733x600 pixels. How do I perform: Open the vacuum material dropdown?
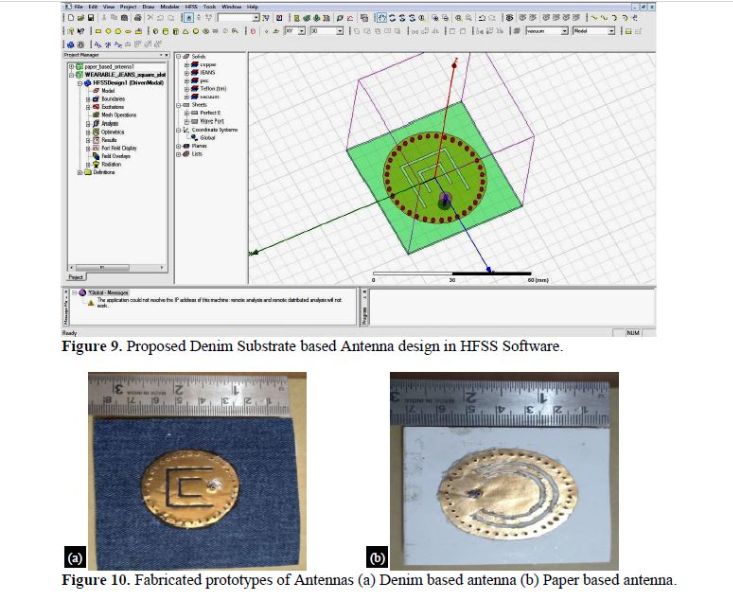click(x=564, y=31)
